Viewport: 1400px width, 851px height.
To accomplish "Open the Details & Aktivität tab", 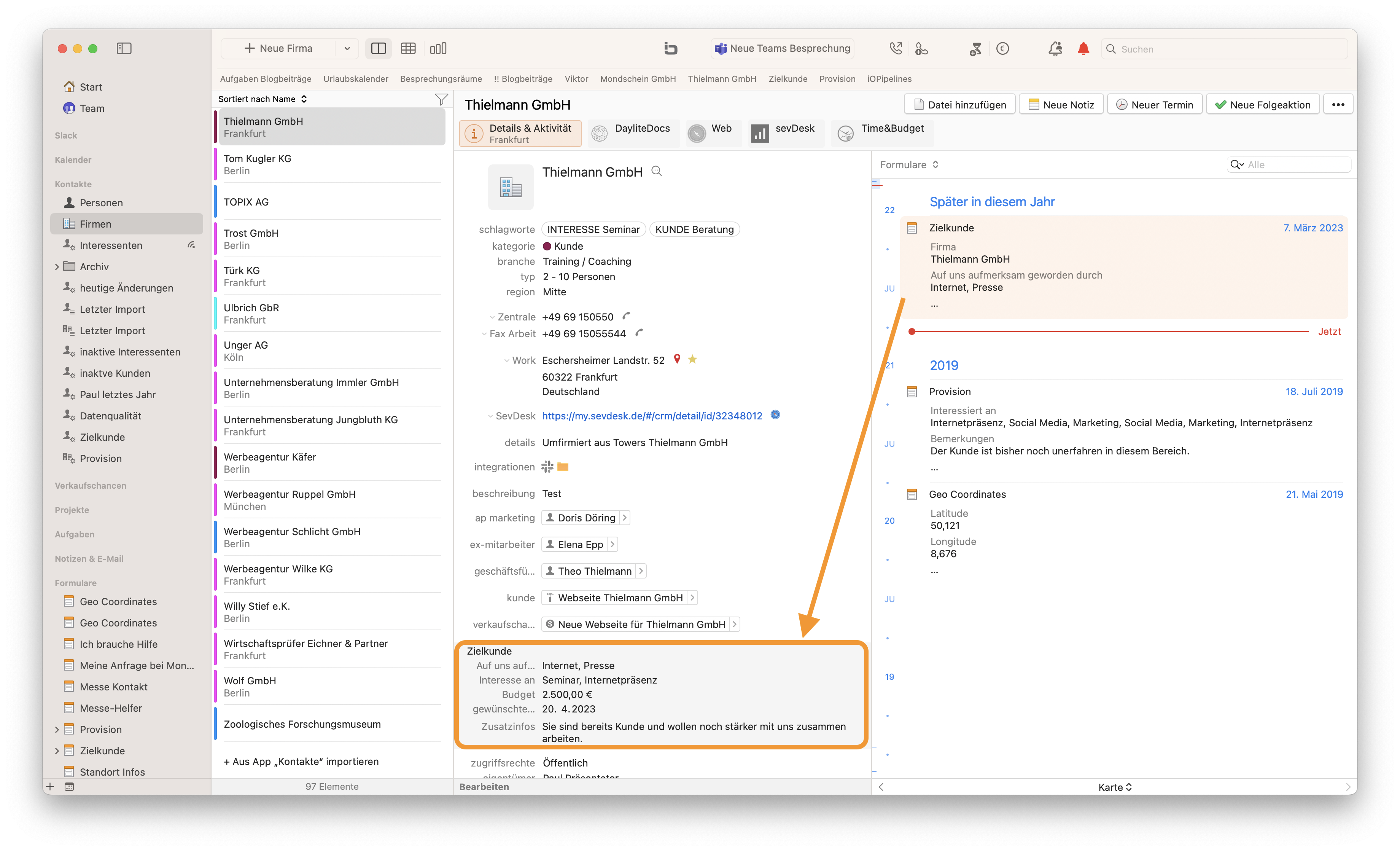I will (x=520, y=133).
